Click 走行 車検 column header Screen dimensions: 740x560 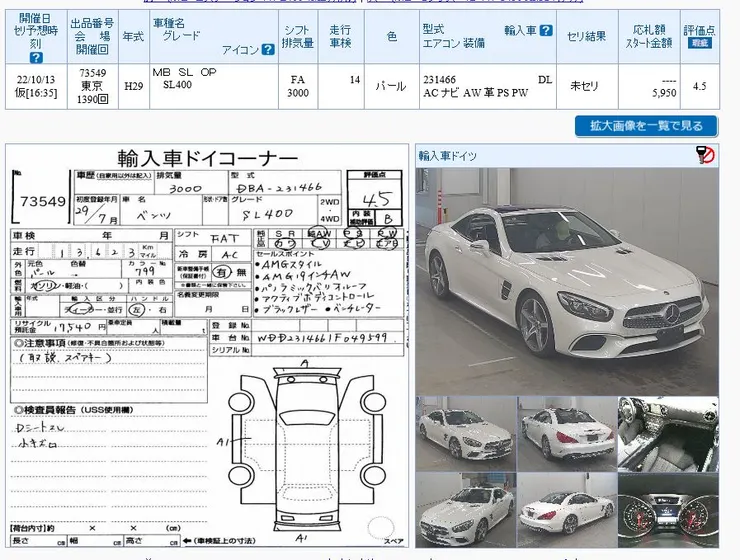point(340,36)
